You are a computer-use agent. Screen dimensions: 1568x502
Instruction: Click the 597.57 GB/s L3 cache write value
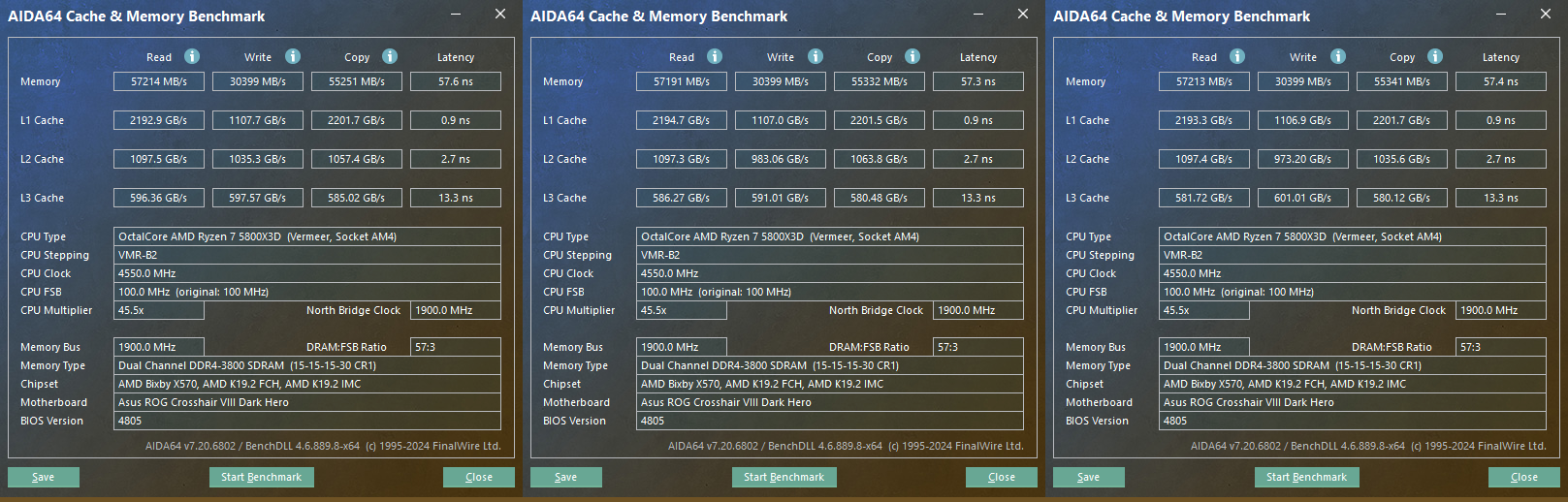(x=258, y=198)
